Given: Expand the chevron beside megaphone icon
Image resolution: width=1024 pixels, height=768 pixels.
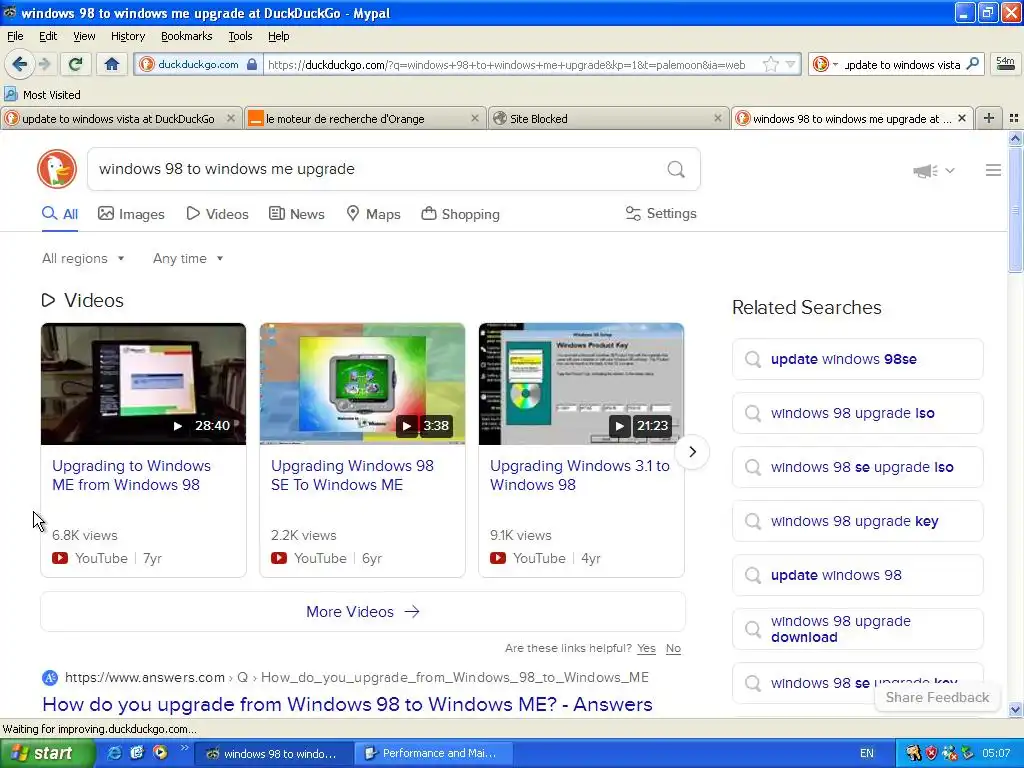Looking at the screenshot, I should 950,170.
